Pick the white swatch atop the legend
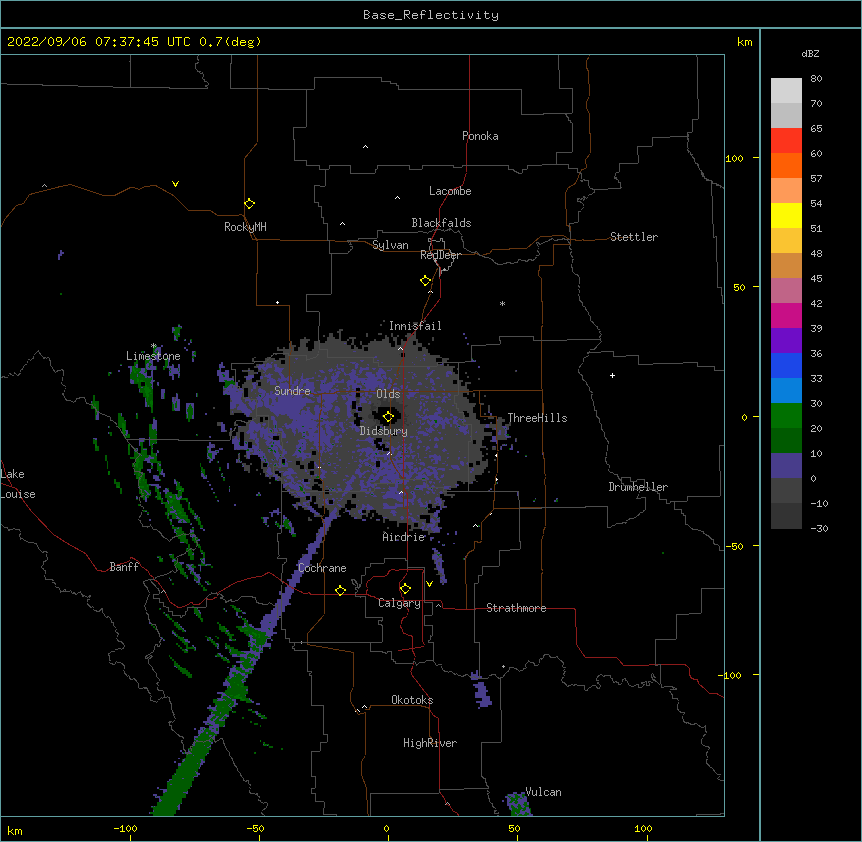Viewport: 862px width, 842px height. (x=786, y=90)
